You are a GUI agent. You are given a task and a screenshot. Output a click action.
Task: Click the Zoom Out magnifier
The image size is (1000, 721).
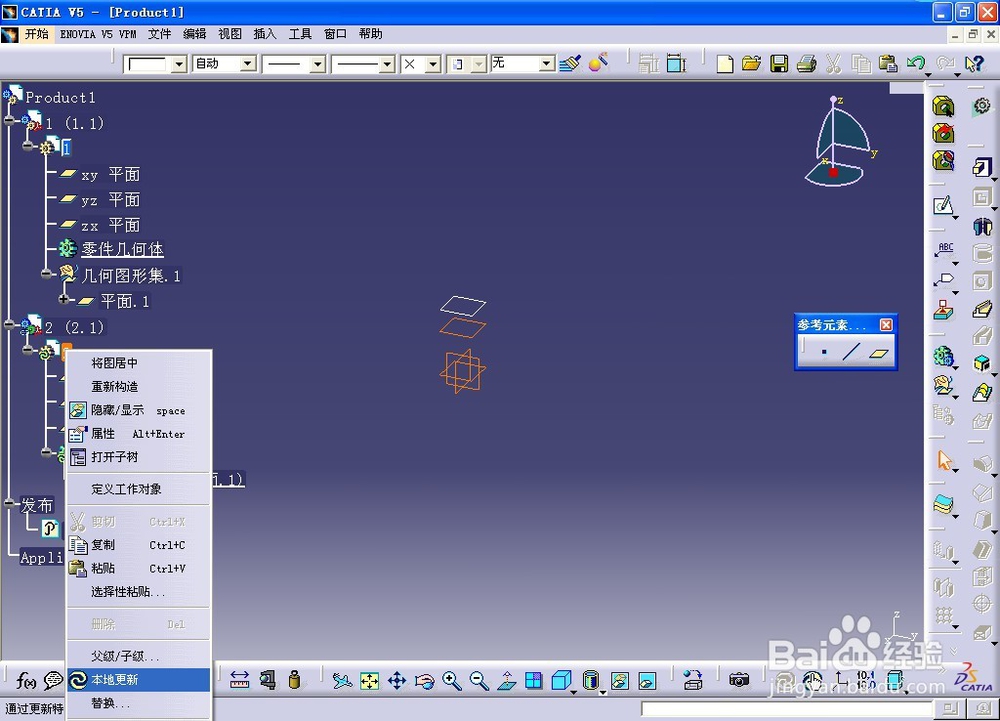[x=479, y=681]
